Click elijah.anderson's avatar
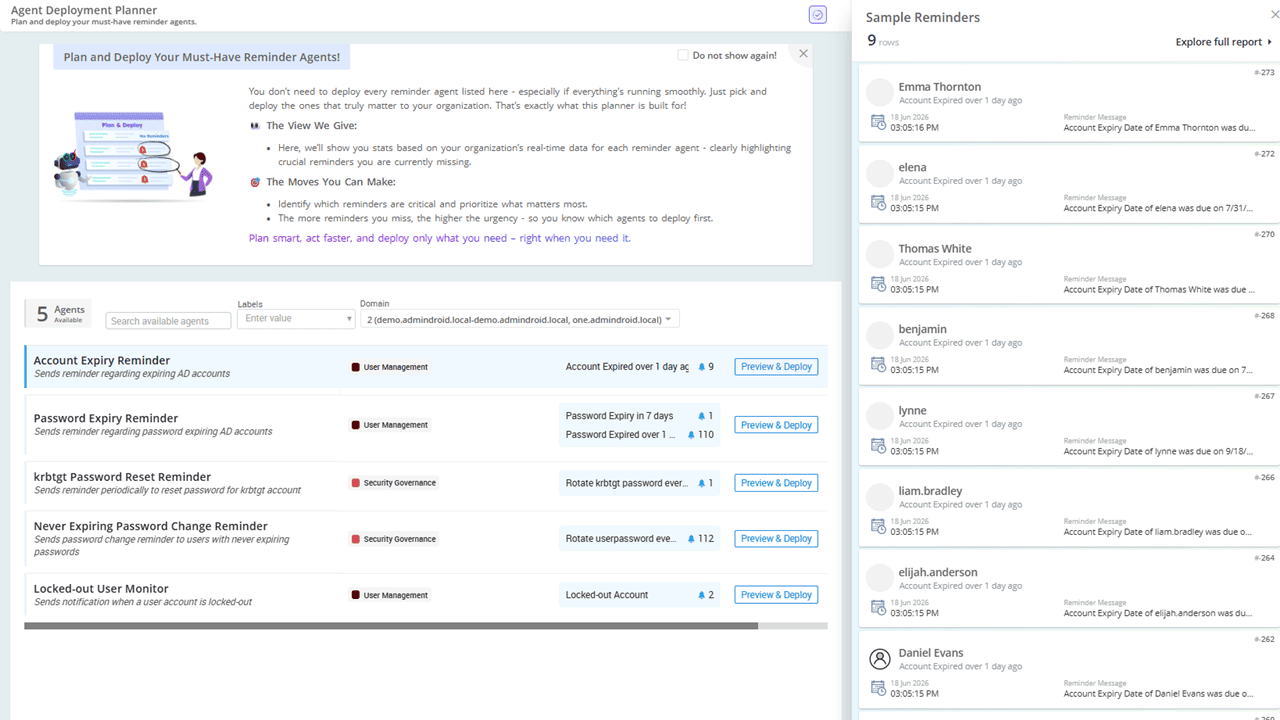 point(879,578)
